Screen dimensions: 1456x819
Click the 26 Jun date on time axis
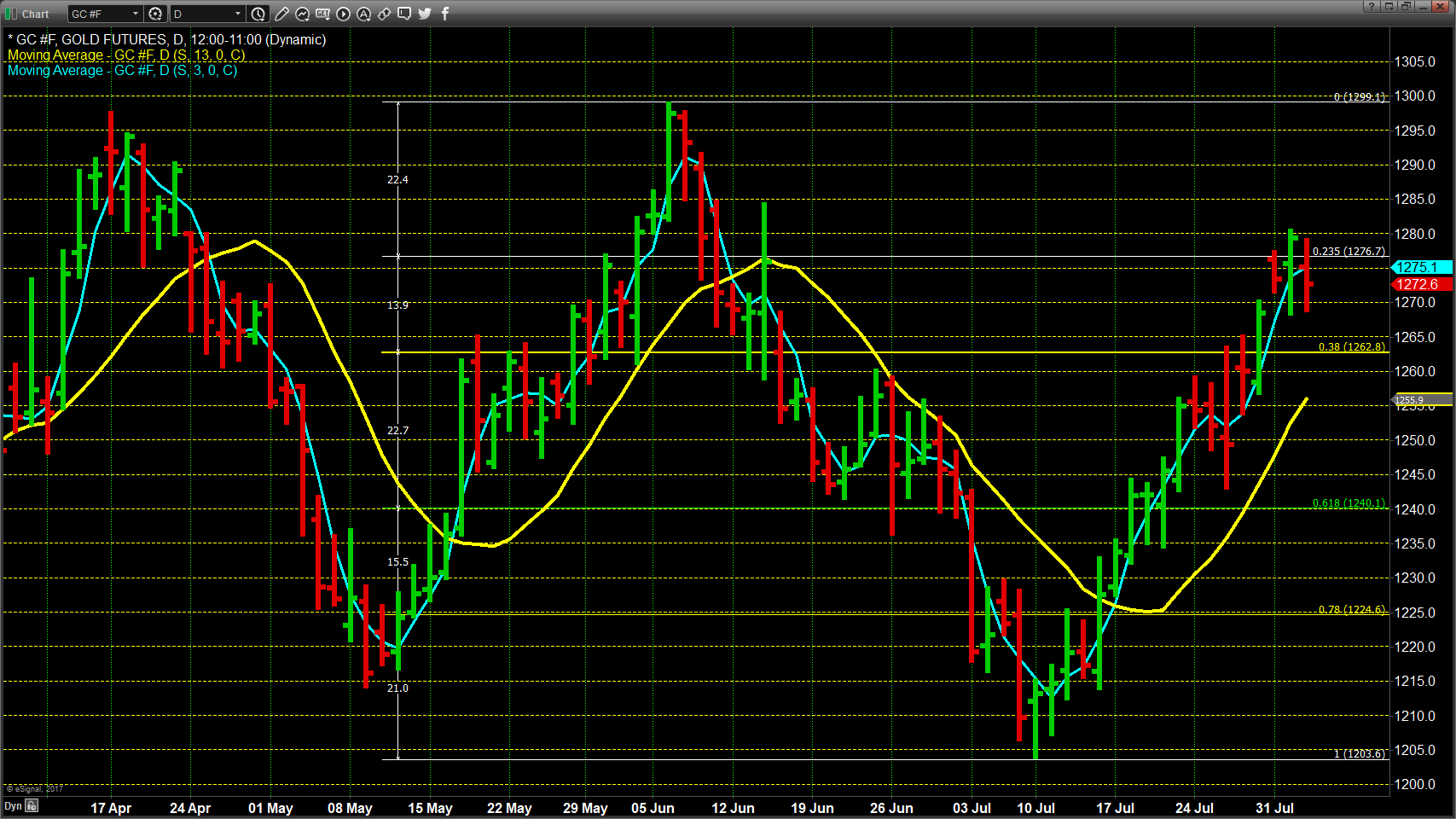[891, 808]
